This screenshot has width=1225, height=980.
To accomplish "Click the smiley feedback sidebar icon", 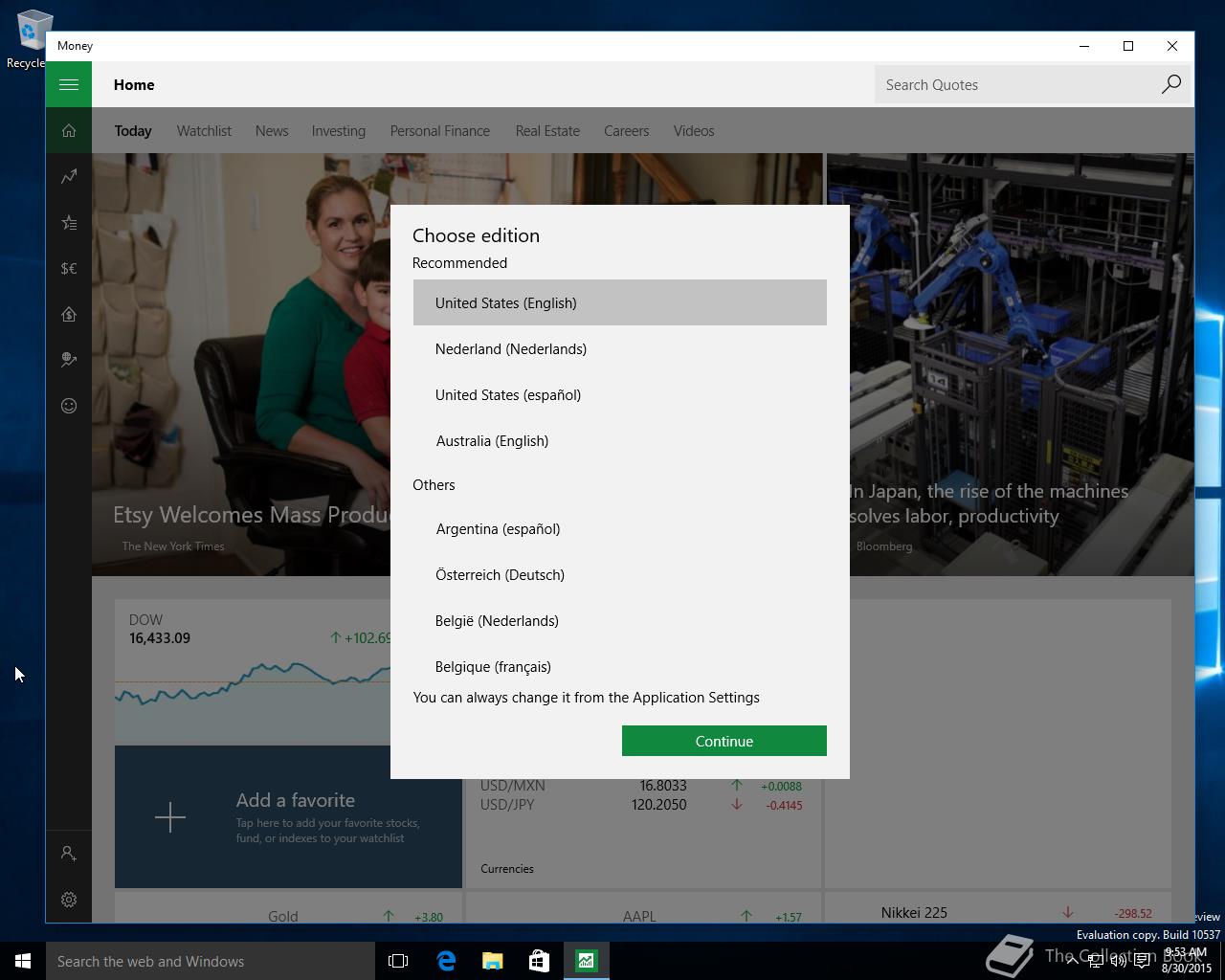I will click(69, 406).
